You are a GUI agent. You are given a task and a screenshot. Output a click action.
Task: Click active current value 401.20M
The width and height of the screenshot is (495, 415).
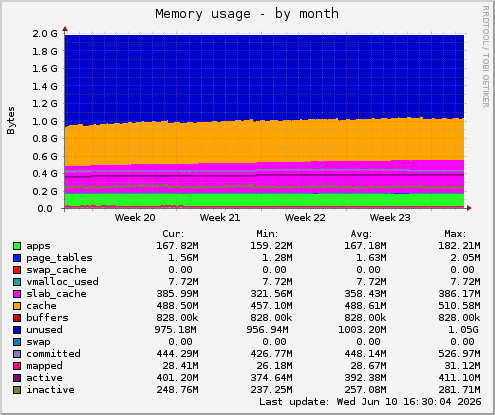pyautogui.click(x=177, y=378)
